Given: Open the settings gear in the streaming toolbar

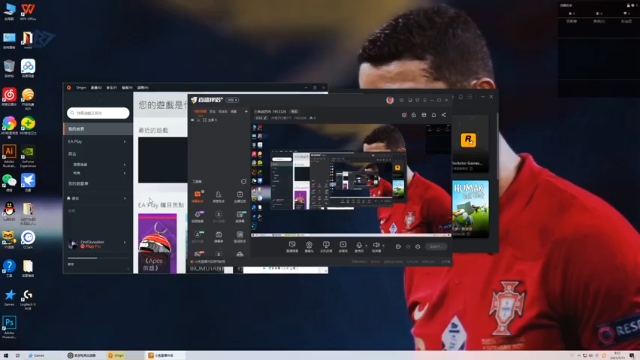Looking at the screenshot, I should (x=418, y=247).
